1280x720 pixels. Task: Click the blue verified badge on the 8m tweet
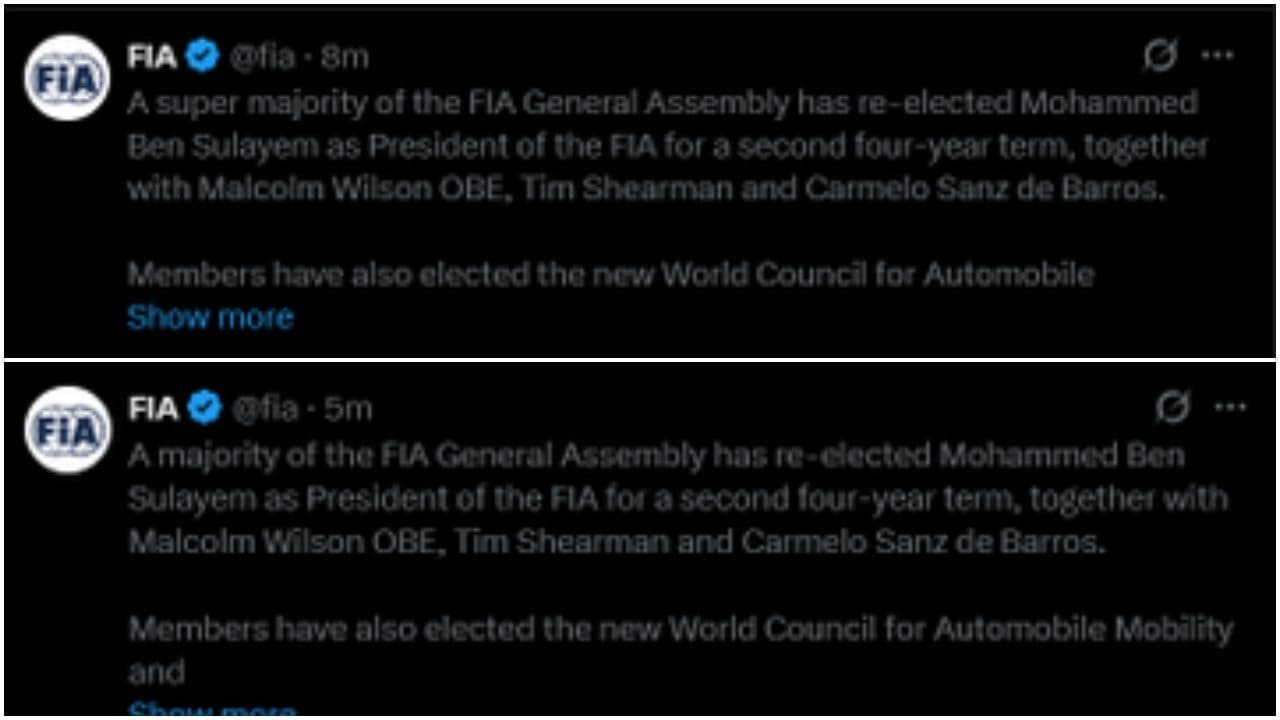tap(201, 56)
